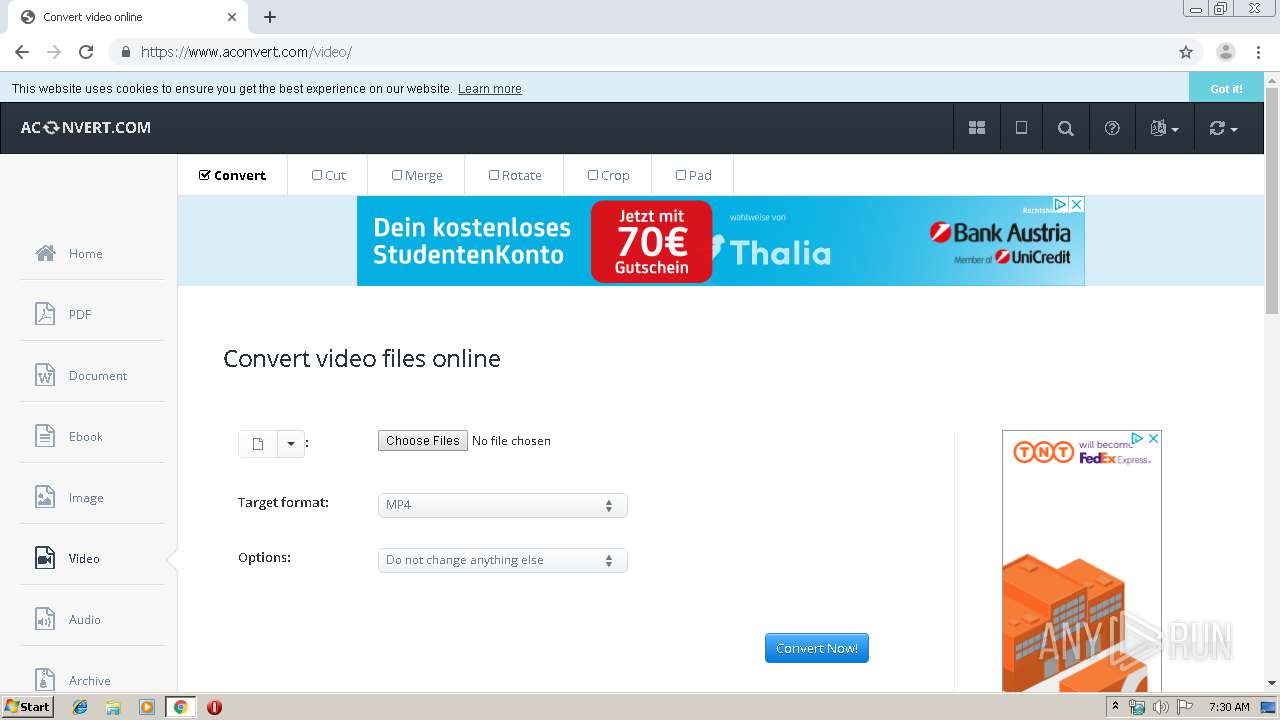Select the Convert checkbox tab

click(233, 175)
